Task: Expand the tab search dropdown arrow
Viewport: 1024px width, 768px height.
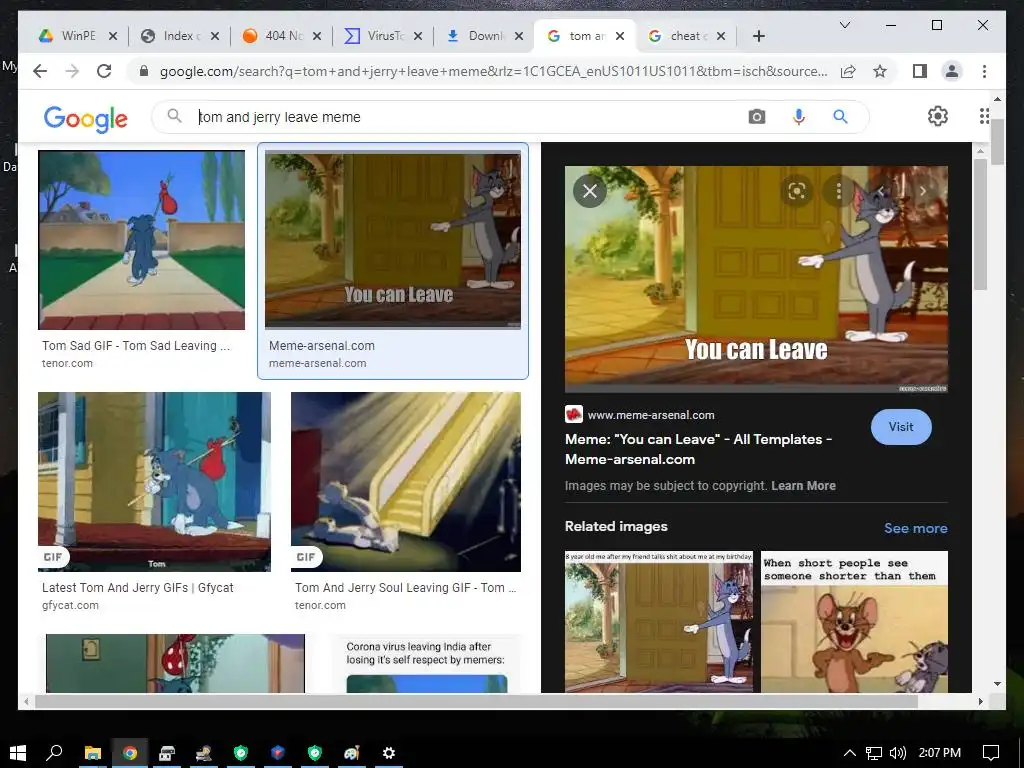Action: pos(844,25)
